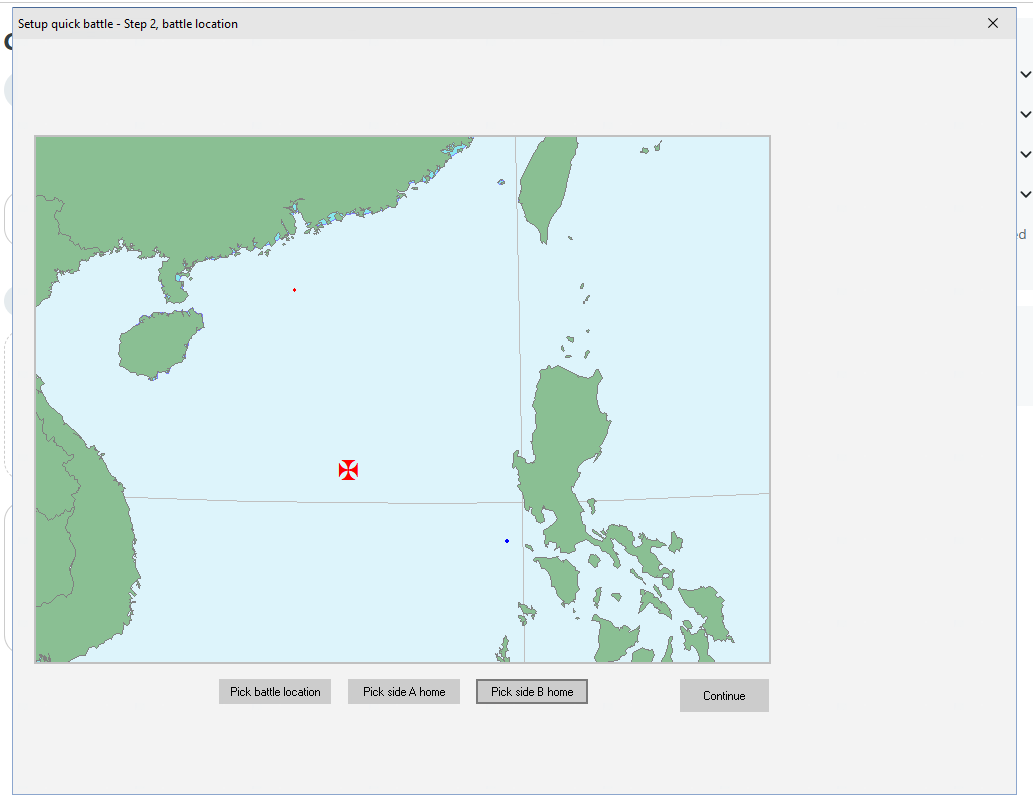
Task: Expand the third chevron in the background window
Action: [1025, 154]
